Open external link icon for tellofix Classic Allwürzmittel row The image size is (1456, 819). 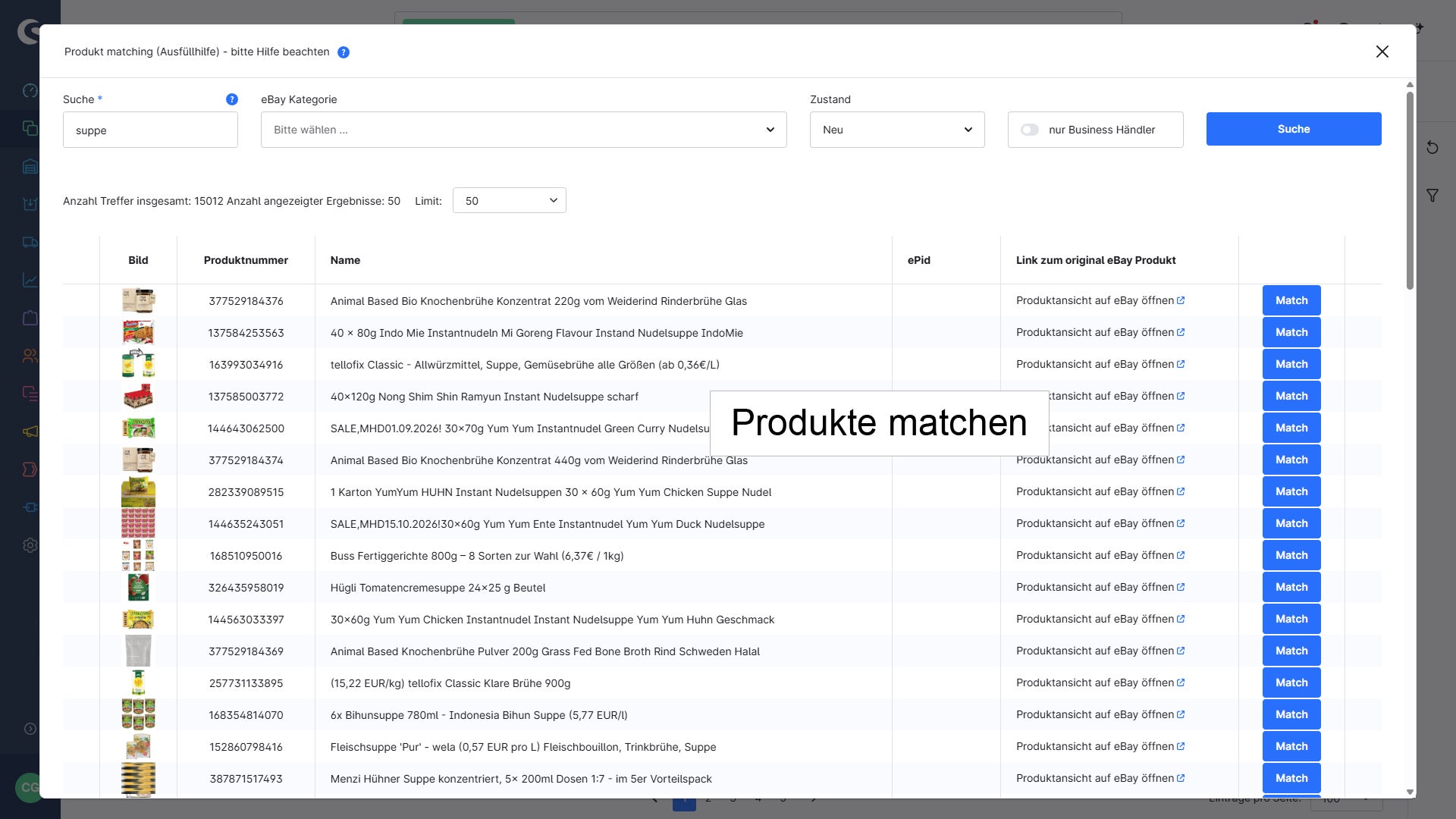point(1181,364)
